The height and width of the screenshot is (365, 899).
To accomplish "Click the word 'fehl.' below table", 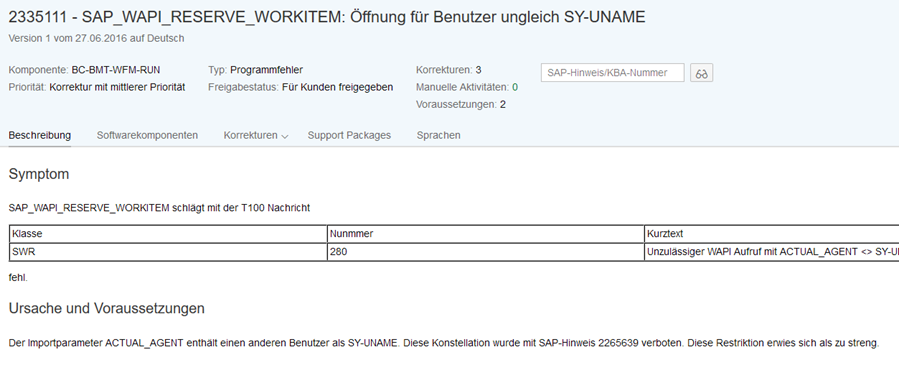I will tap(18, 278).
